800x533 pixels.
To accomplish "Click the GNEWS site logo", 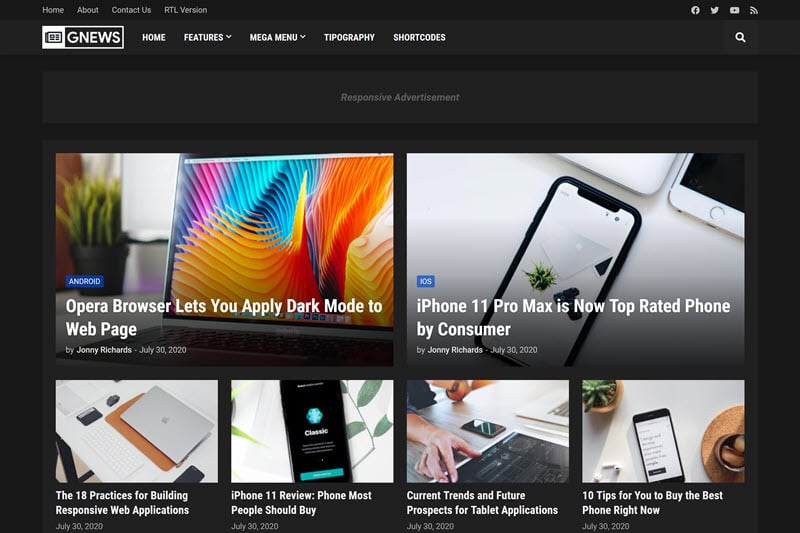I will (x=83, y=37).
